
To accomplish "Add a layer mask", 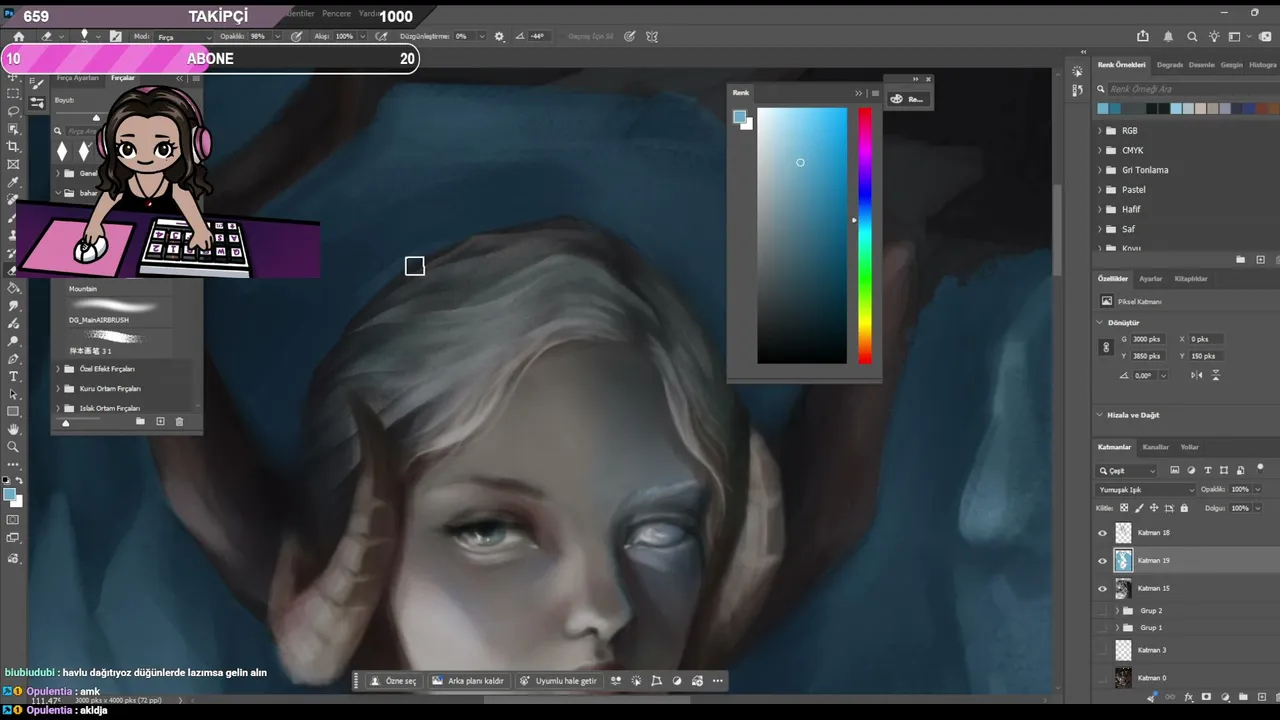I will click(1206, 697).
